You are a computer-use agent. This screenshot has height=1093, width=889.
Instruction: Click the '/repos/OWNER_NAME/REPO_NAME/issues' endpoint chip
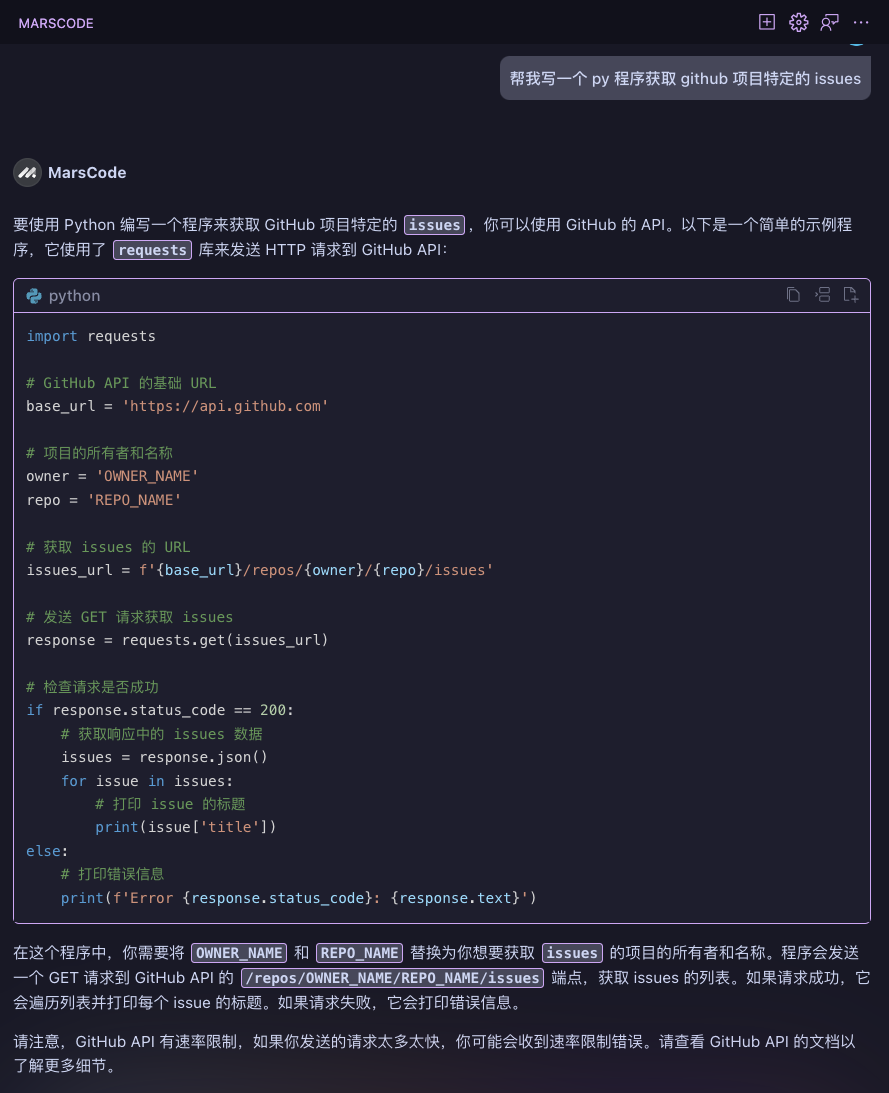[393, 978]
